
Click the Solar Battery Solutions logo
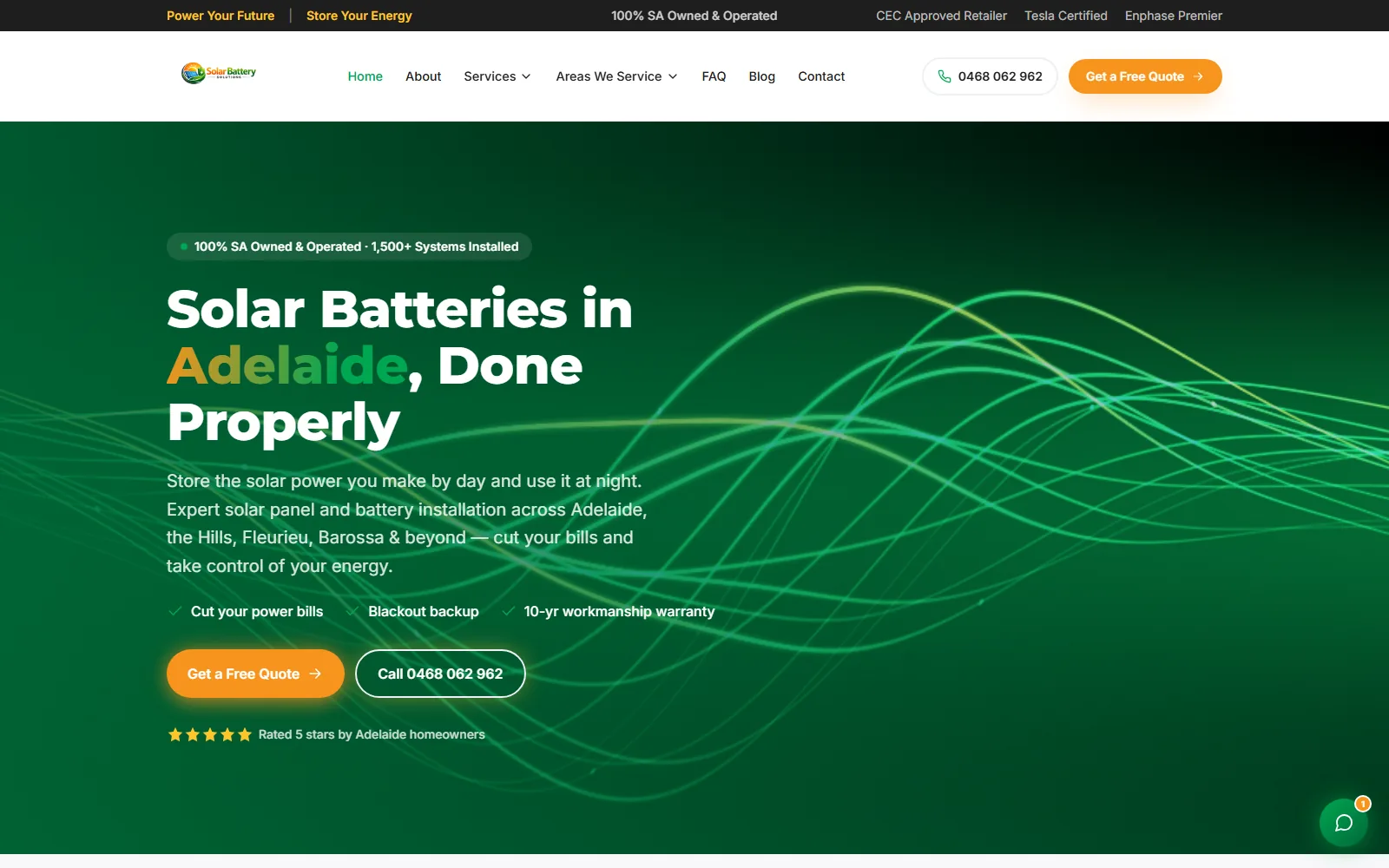click(219, 73)
